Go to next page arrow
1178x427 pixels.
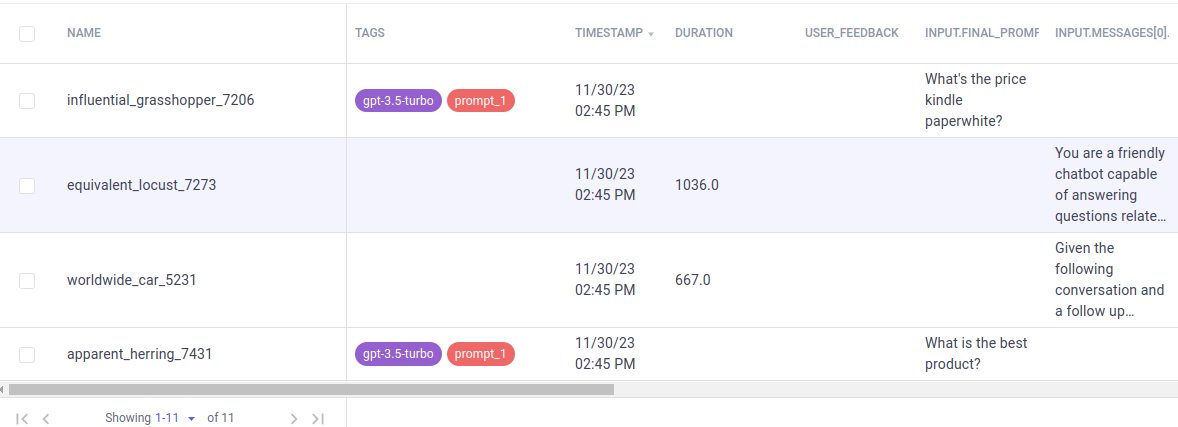pos(293,418)
